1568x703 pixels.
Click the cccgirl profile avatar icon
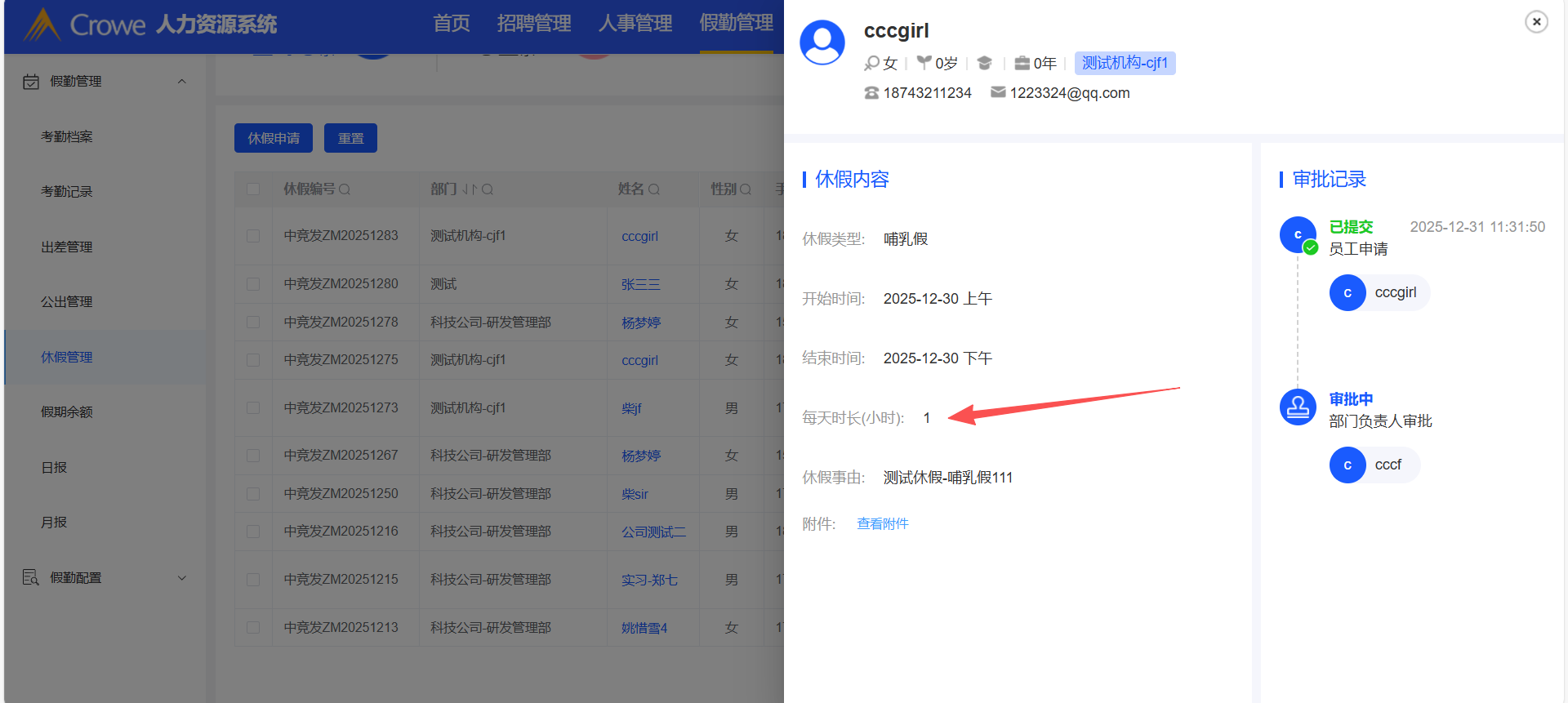(x=822, y=42)
